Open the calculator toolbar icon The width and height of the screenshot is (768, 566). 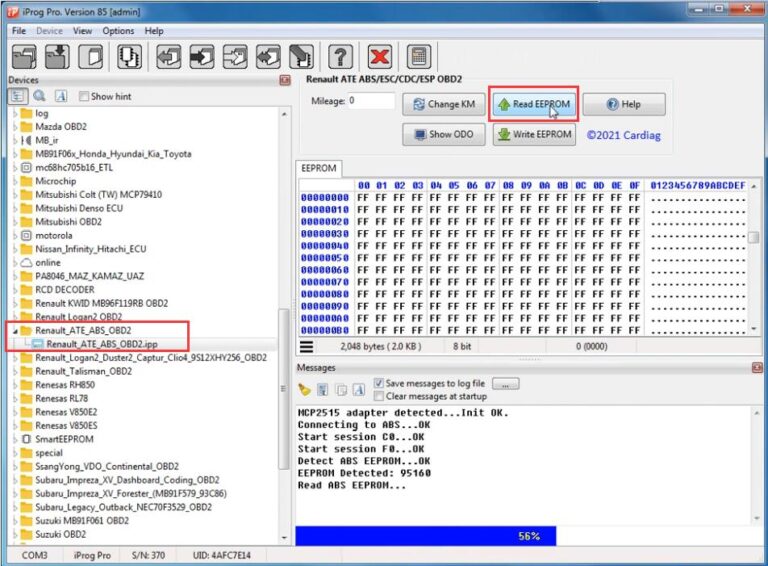419,56
